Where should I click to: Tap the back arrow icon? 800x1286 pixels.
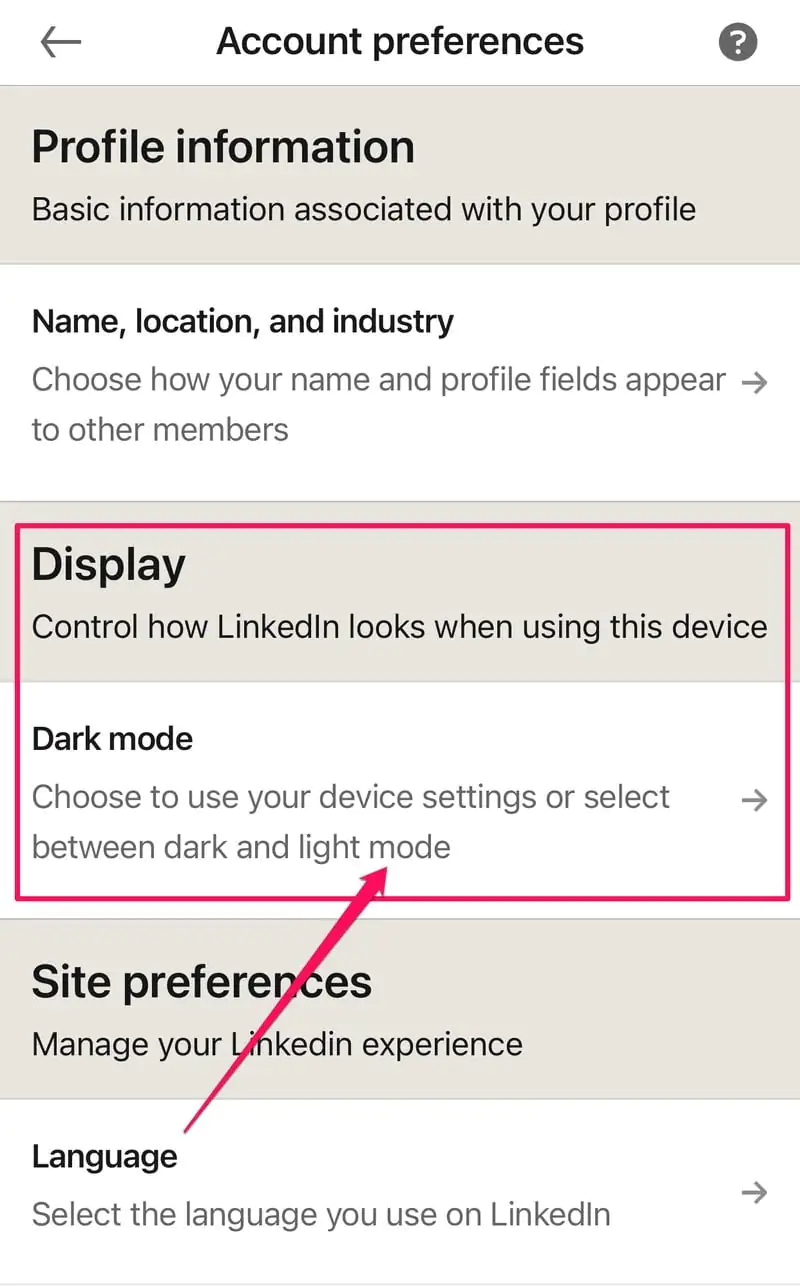point(60,42)
